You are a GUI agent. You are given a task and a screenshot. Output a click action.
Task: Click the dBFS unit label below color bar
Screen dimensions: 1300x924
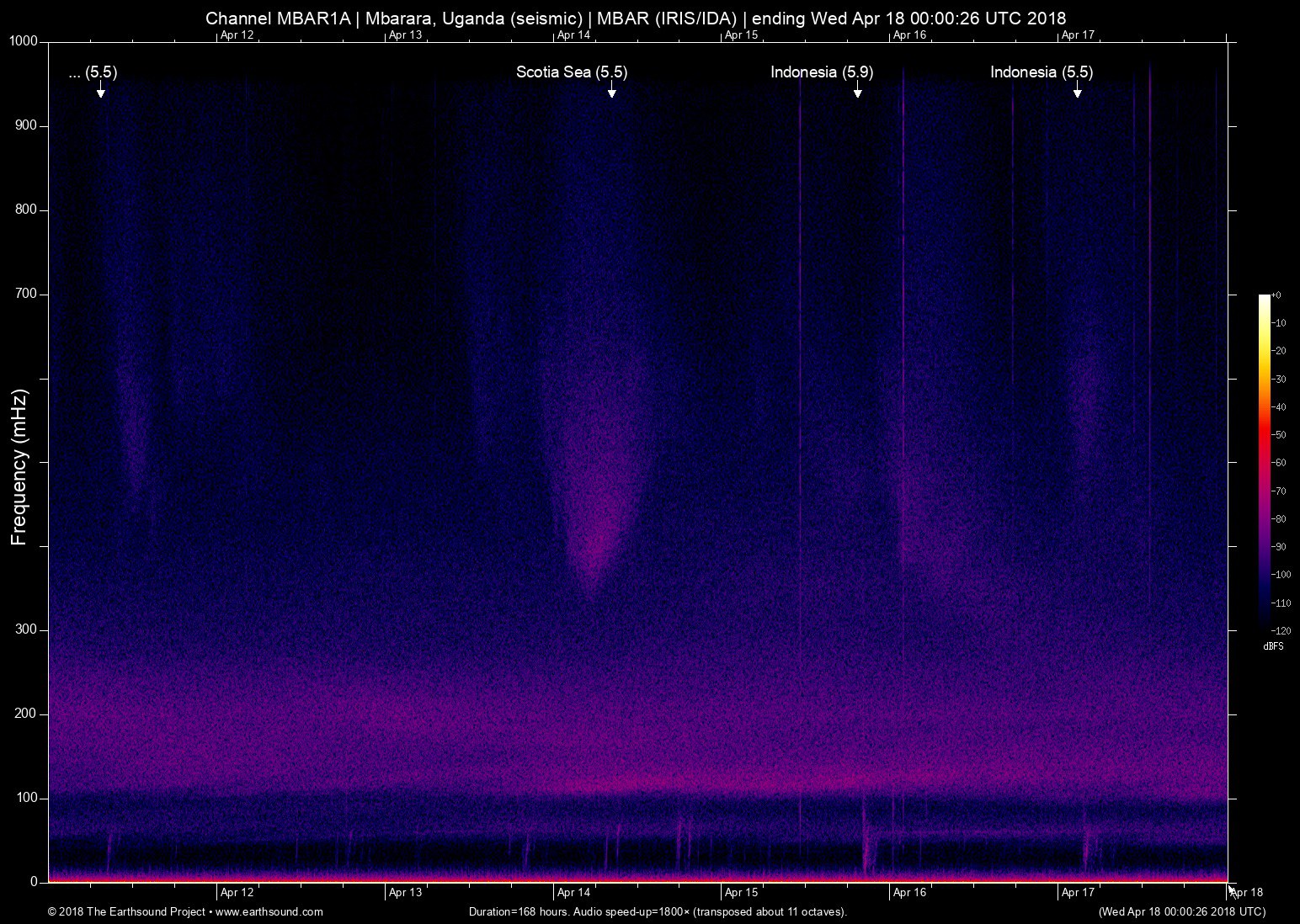[x=1273, y=646]
